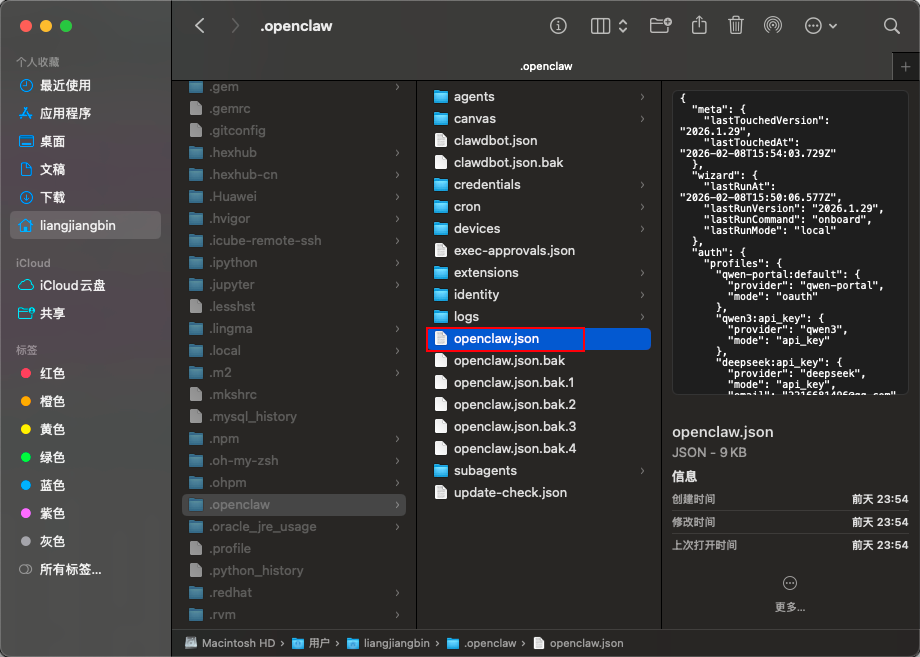Expand the cron folder chevron
Viewport: 920px width, 657px height.
point(642,207)
